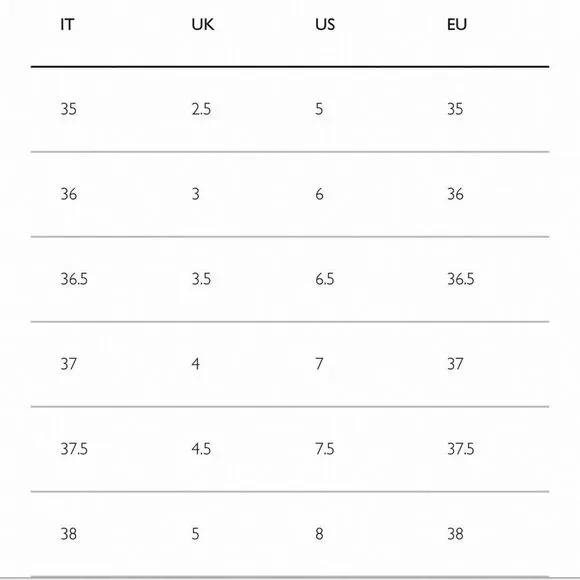Click the UK column header

[x=203, y=25]
